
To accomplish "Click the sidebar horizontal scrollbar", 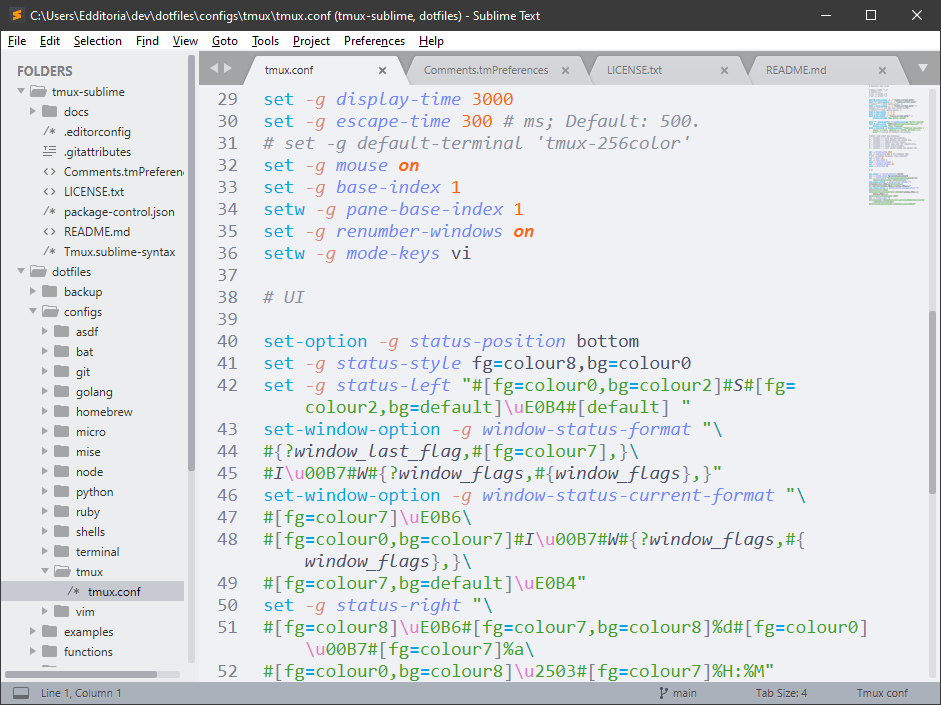I will pyautogui.click(x=81, y=674).
